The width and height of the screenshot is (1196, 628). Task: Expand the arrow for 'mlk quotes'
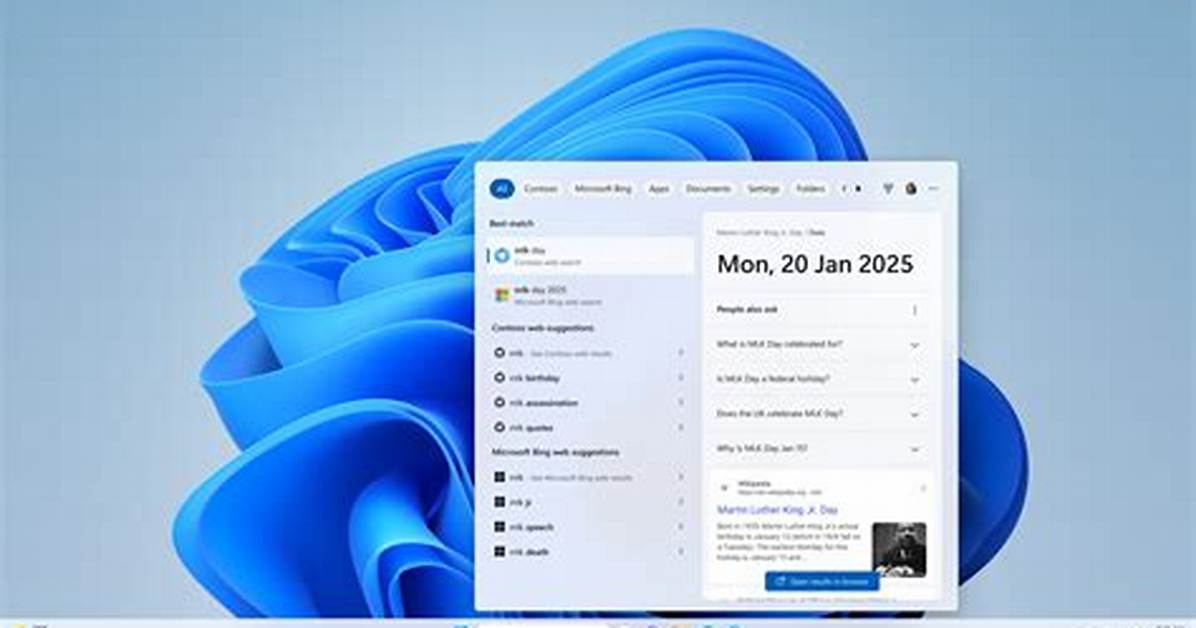tap(680, 427)
